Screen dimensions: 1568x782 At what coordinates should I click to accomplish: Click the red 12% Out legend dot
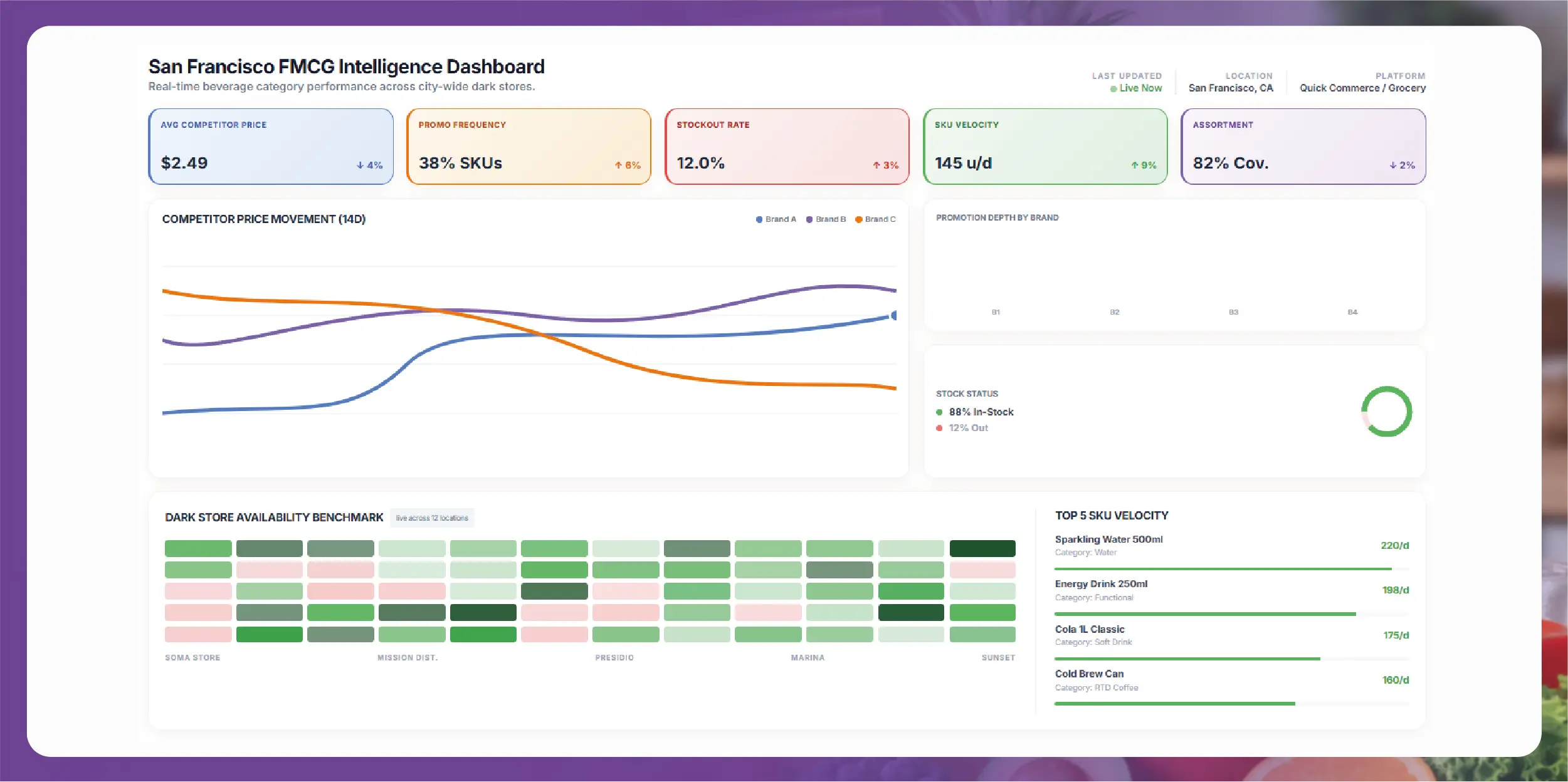939,428
